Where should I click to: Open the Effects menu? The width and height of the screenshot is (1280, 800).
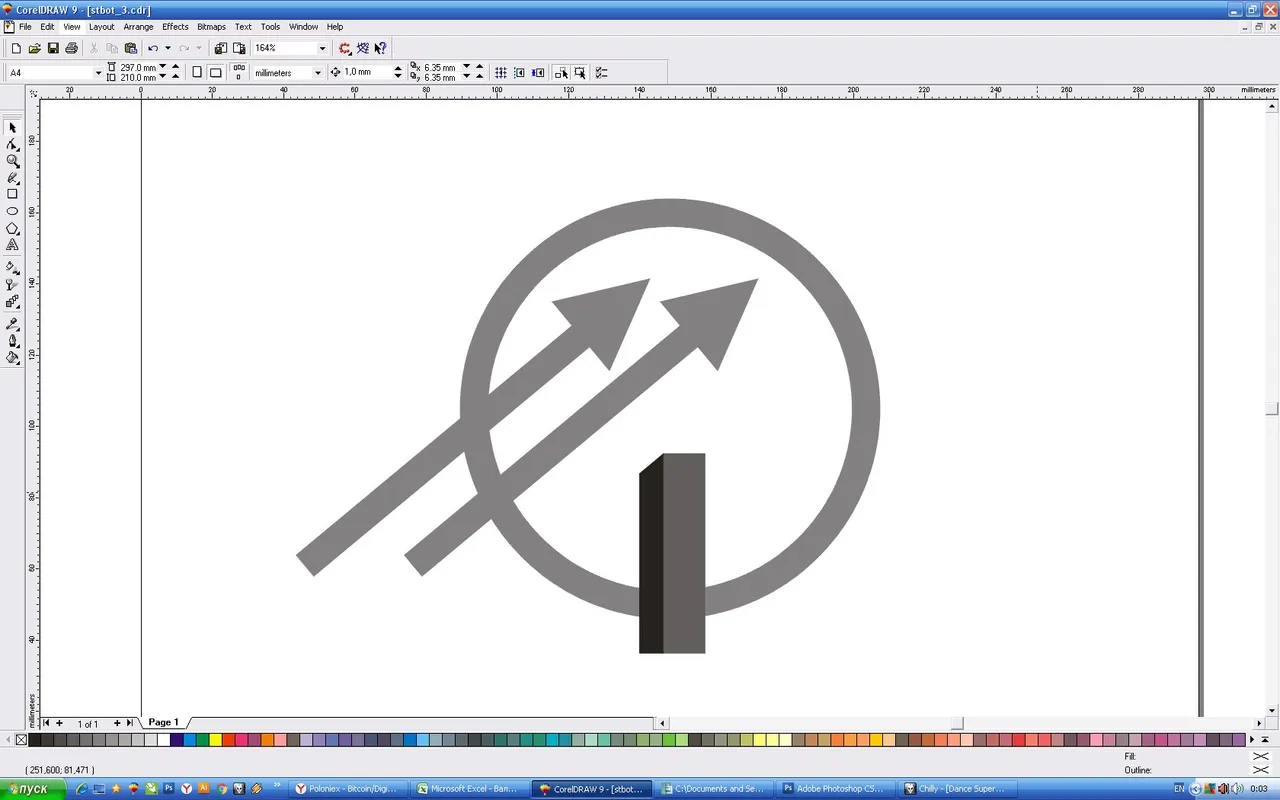[x=175, y=27]
